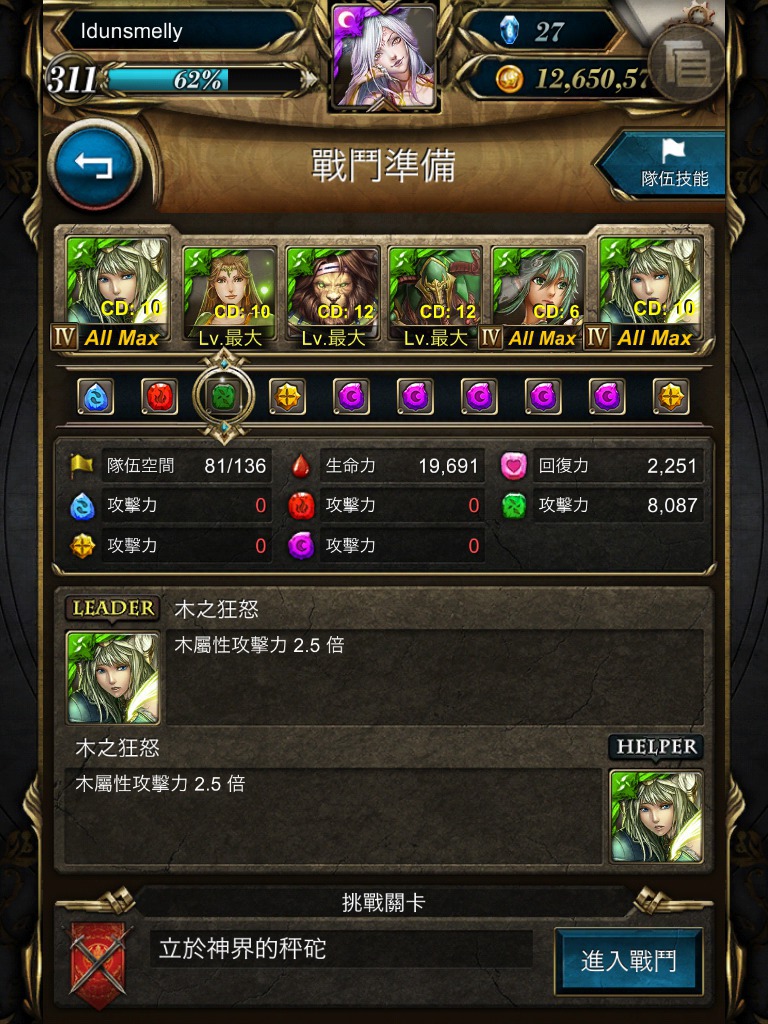Select the first purple dark team slot
The image size is (768, 1024).
click(x=351, y=396)
